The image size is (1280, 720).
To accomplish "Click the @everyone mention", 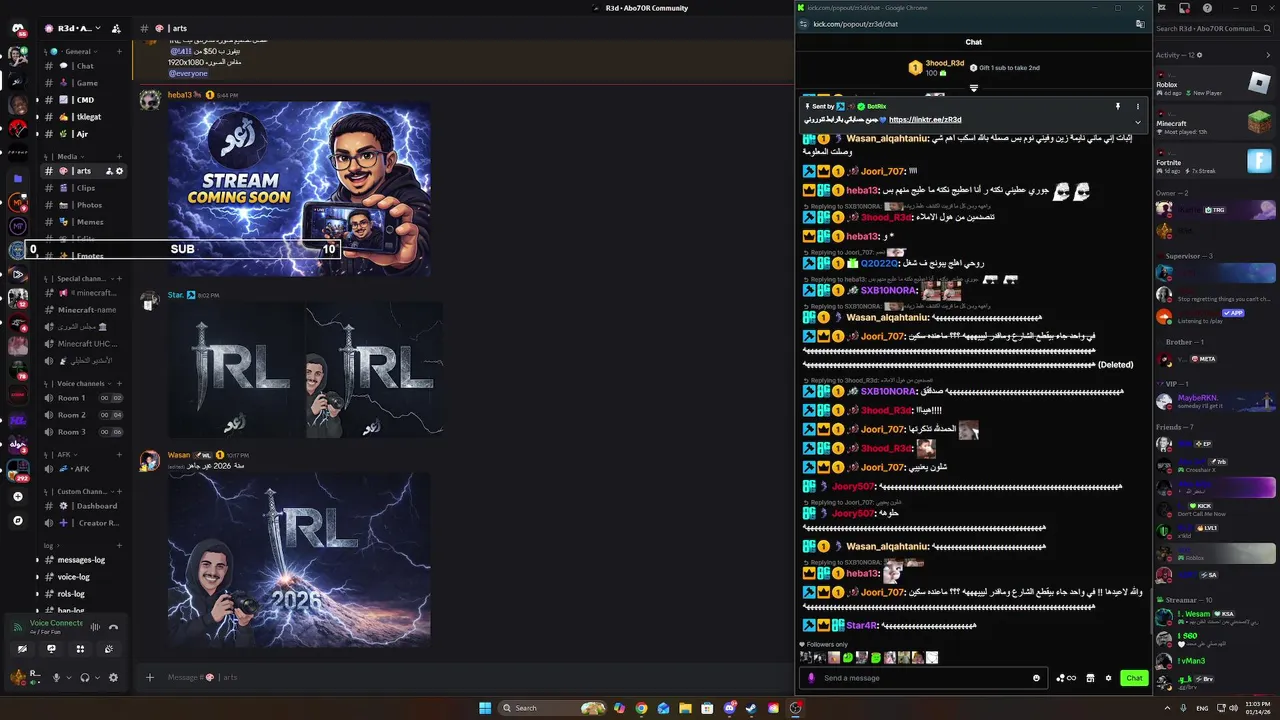I will [x=188, y=73].
